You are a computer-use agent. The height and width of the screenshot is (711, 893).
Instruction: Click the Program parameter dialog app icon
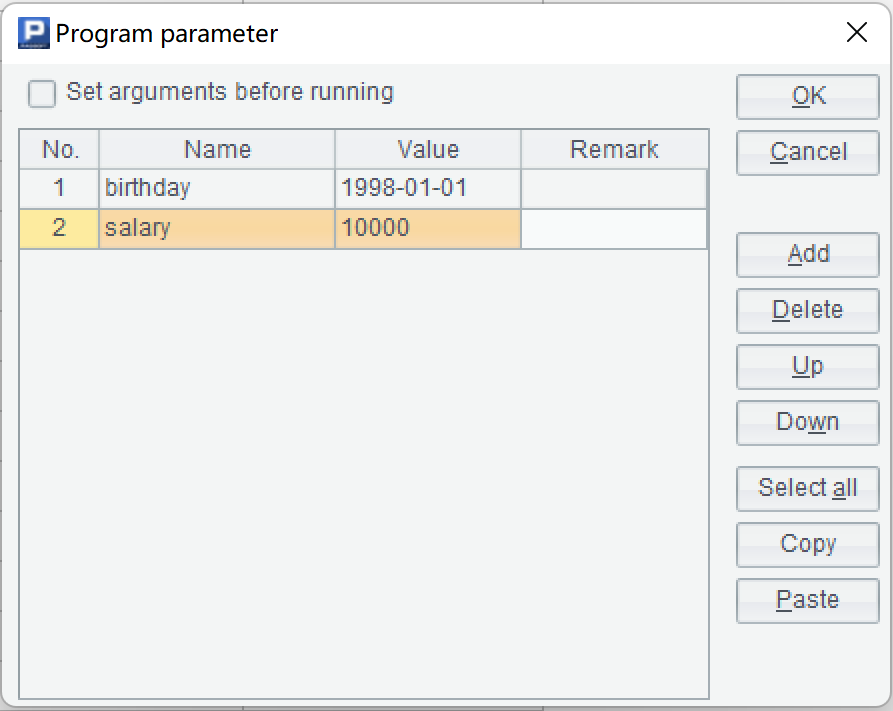[35, 34]
